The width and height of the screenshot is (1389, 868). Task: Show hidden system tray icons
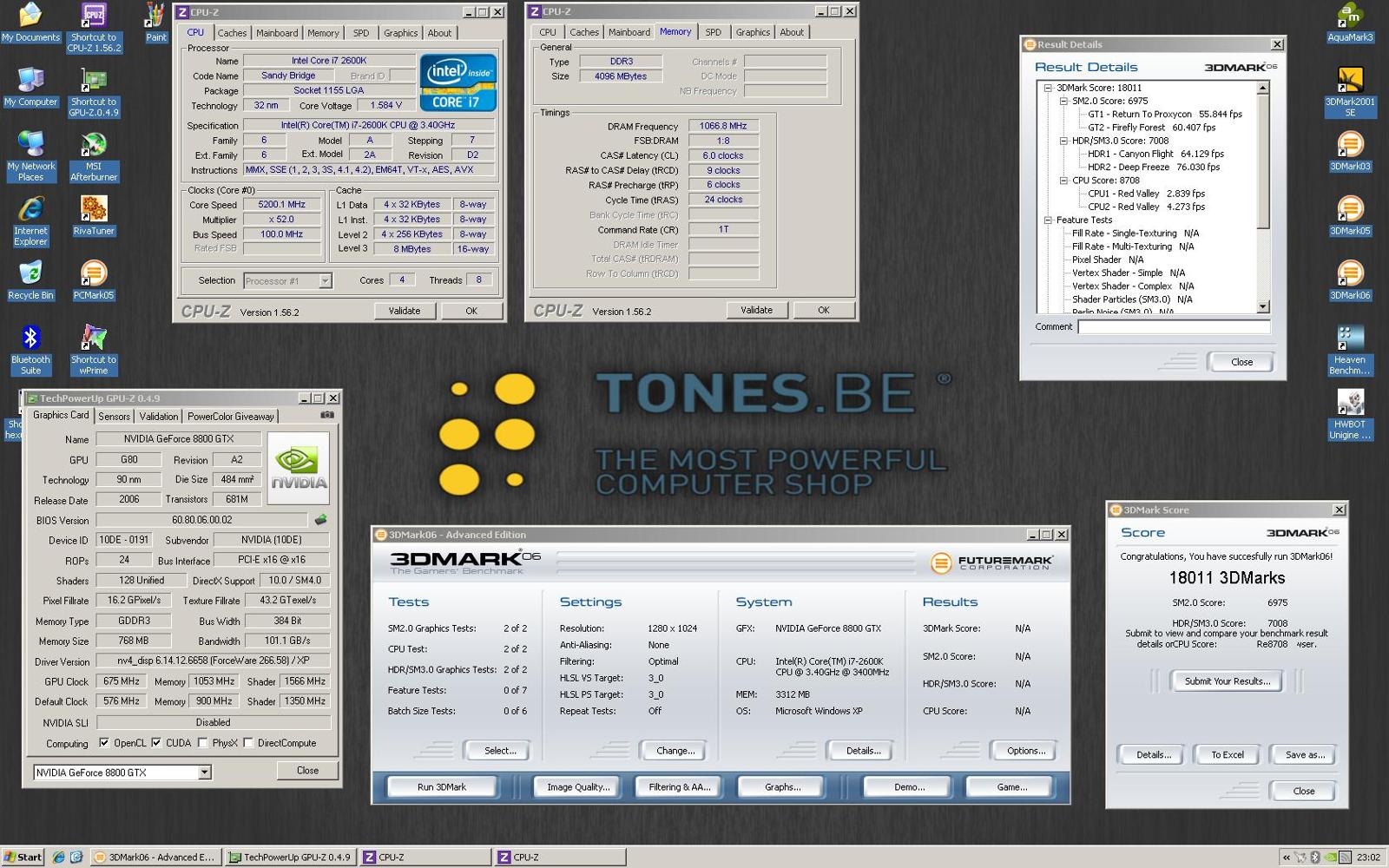point(1287,857)
